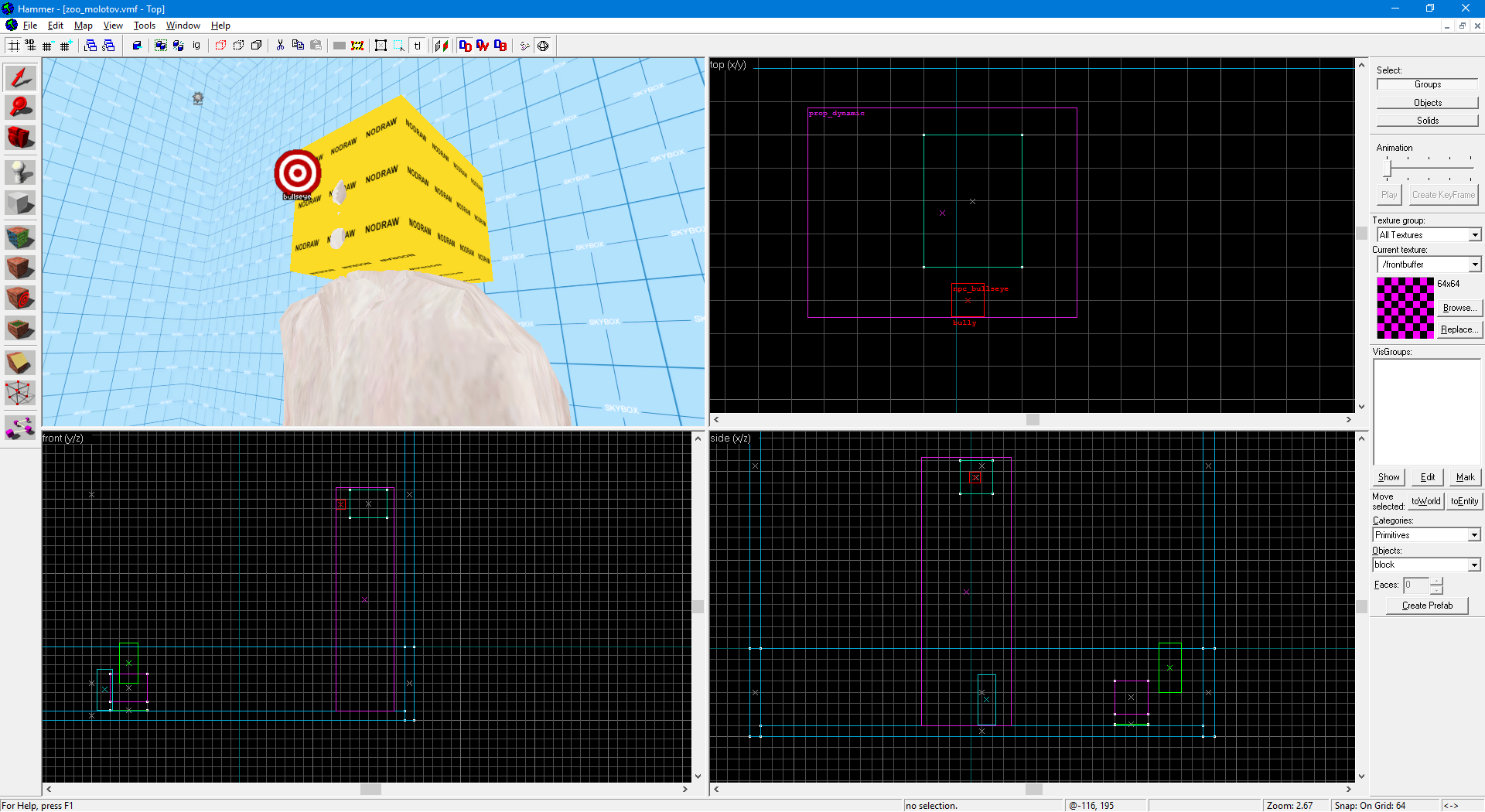Hide unselected objects with dashed cube icon
Image resolution: width=1485 pixels, height=812 pixels.
click(x=238, y=46)
